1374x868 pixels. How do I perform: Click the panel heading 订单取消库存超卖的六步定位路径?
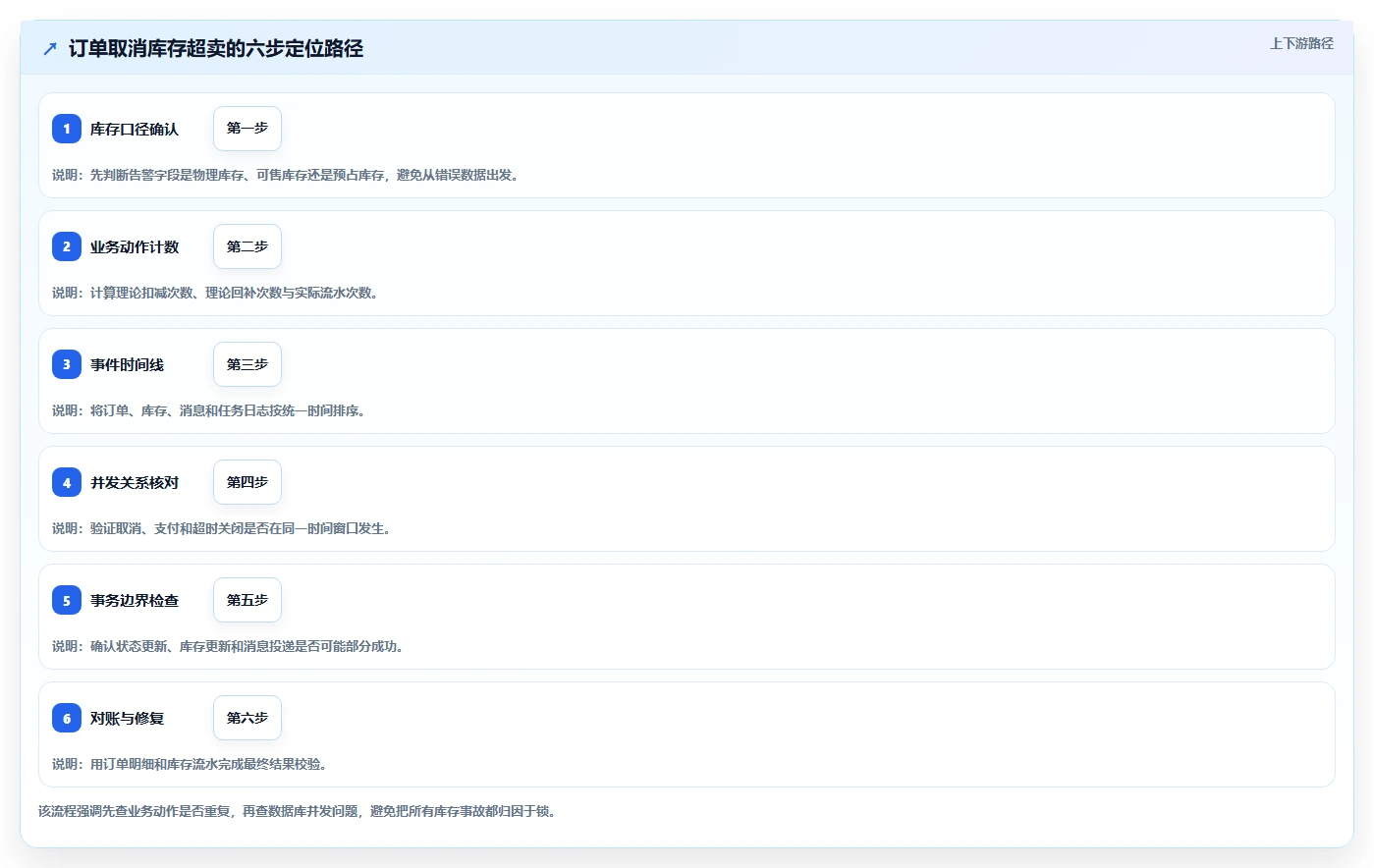coord(216,48)
